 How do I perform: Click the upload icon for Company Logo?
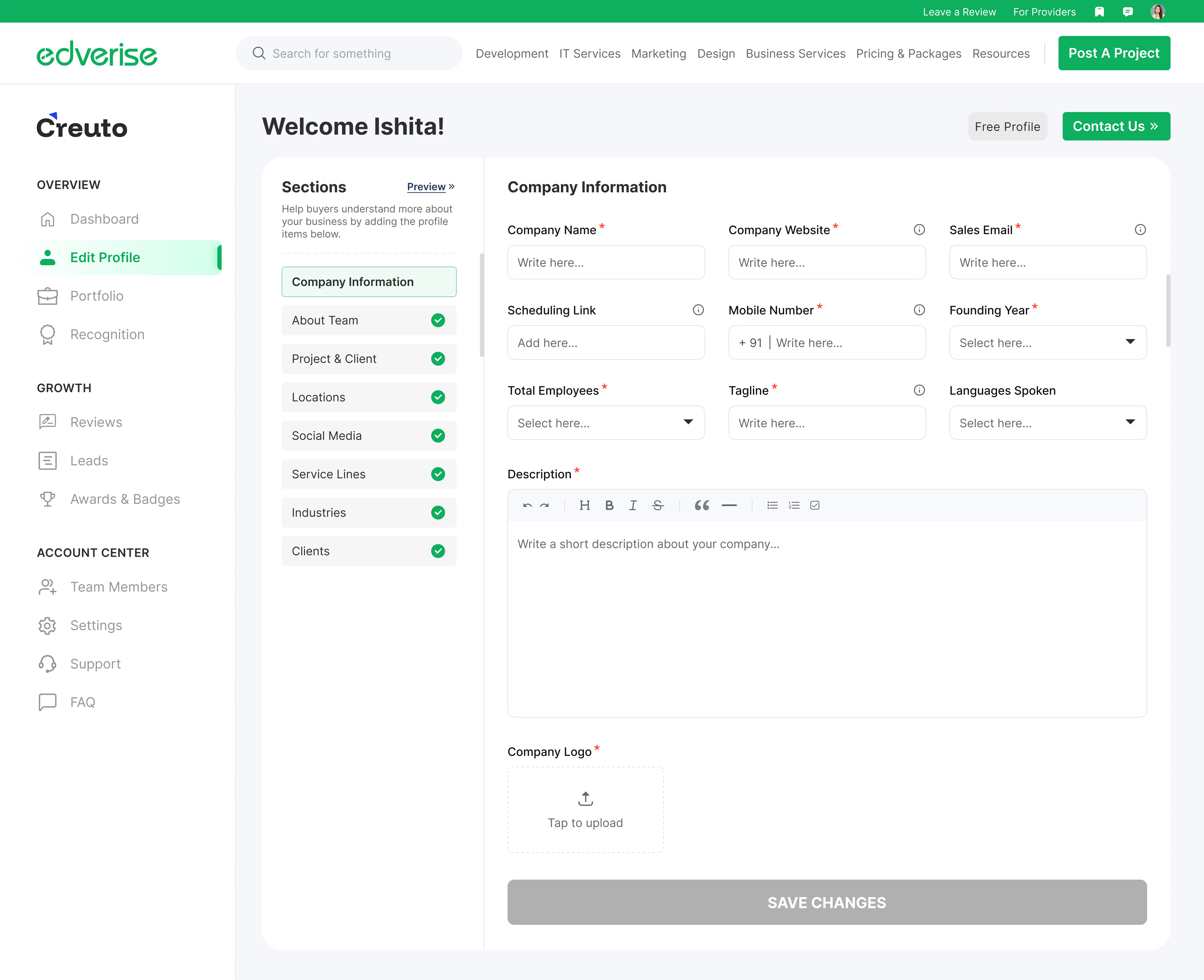[585, 799]
